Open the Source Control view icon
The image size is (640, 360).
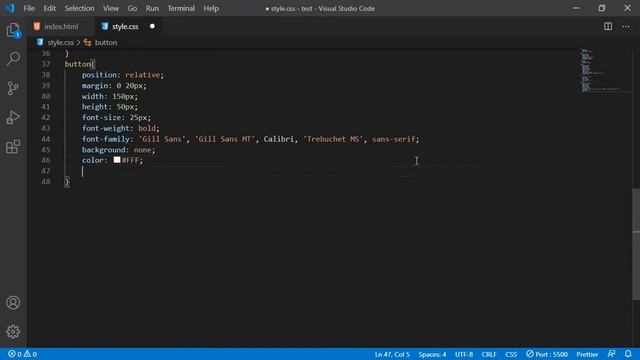[x=13, y=88]
